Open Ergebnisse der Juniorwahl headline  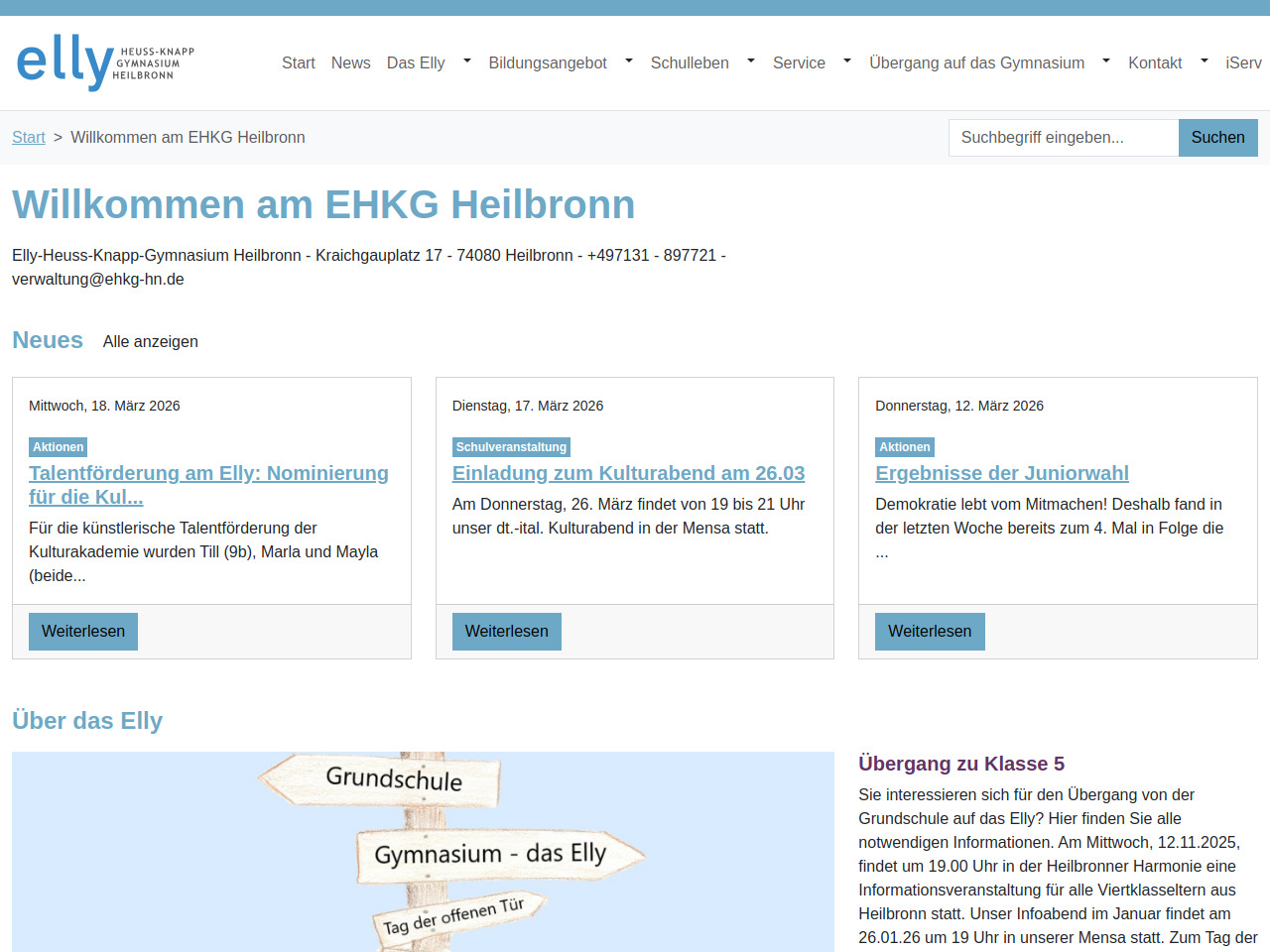(x=1001, y=473)
